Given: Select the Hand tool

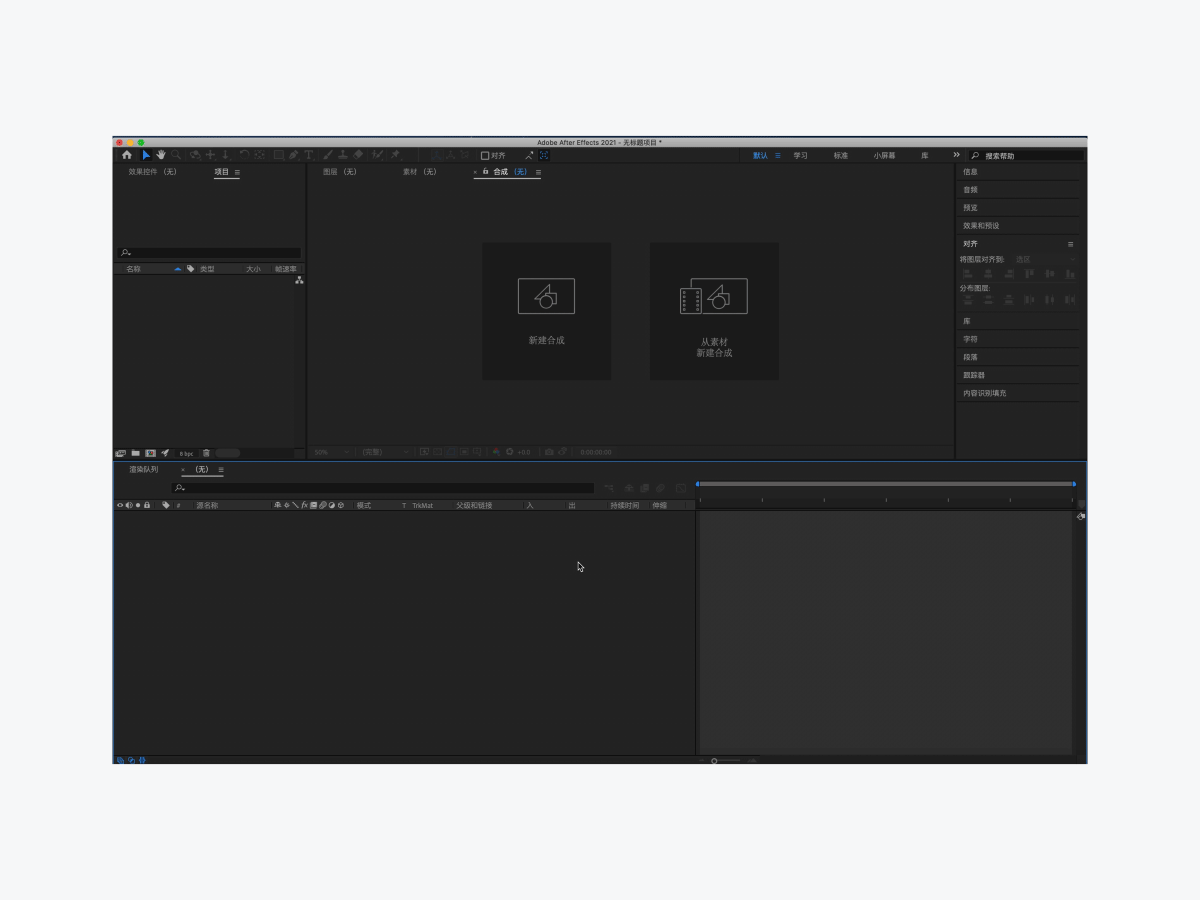Looking at the screenshot, I should point(161,155).
